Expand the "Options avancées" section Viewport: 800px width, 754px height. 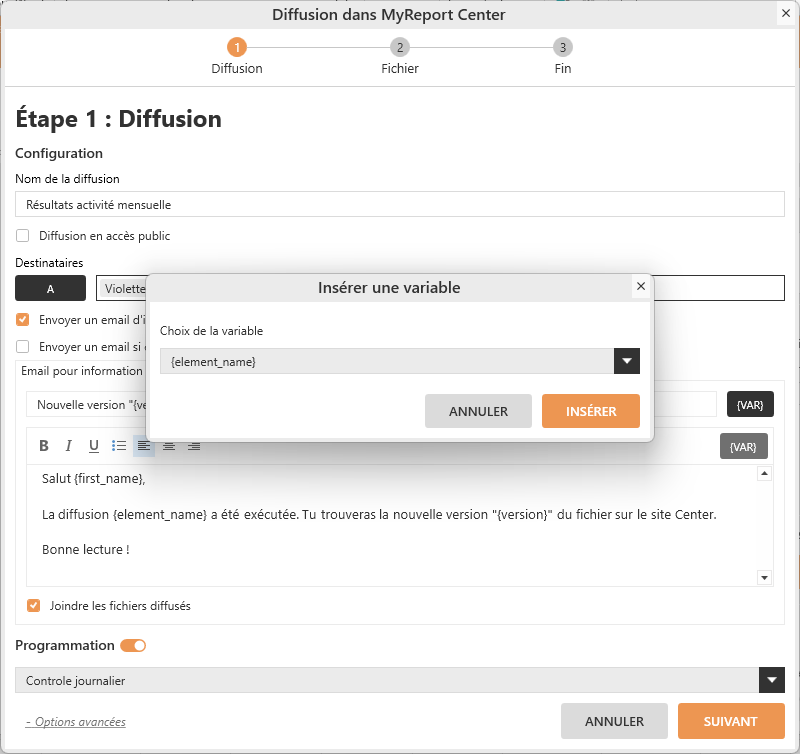tap(76, 722)
